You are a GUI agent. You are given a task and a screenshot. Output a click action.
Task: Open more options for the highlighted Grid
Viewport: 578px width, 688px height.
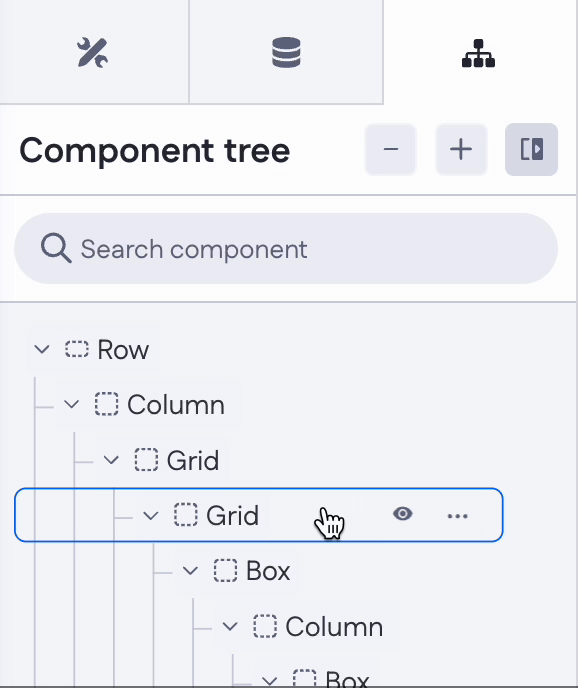point(457,516)
